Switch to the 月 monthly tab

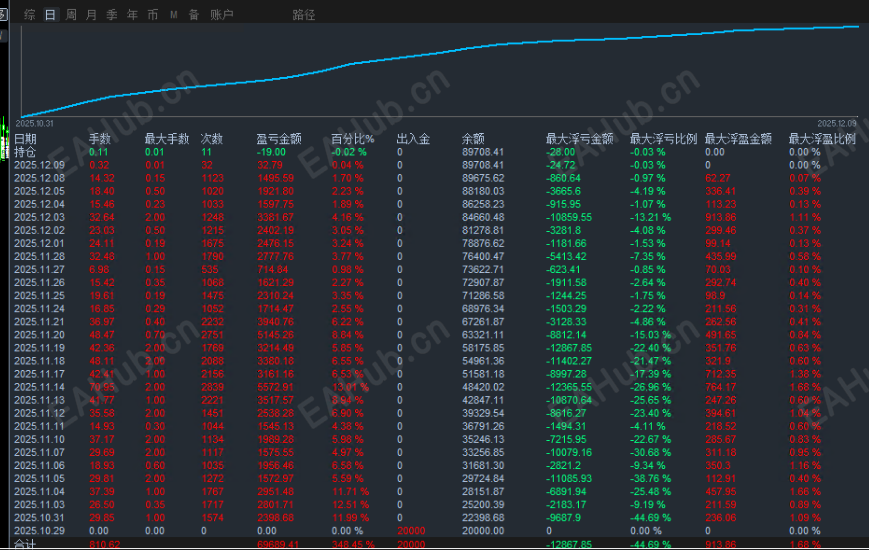91,15
